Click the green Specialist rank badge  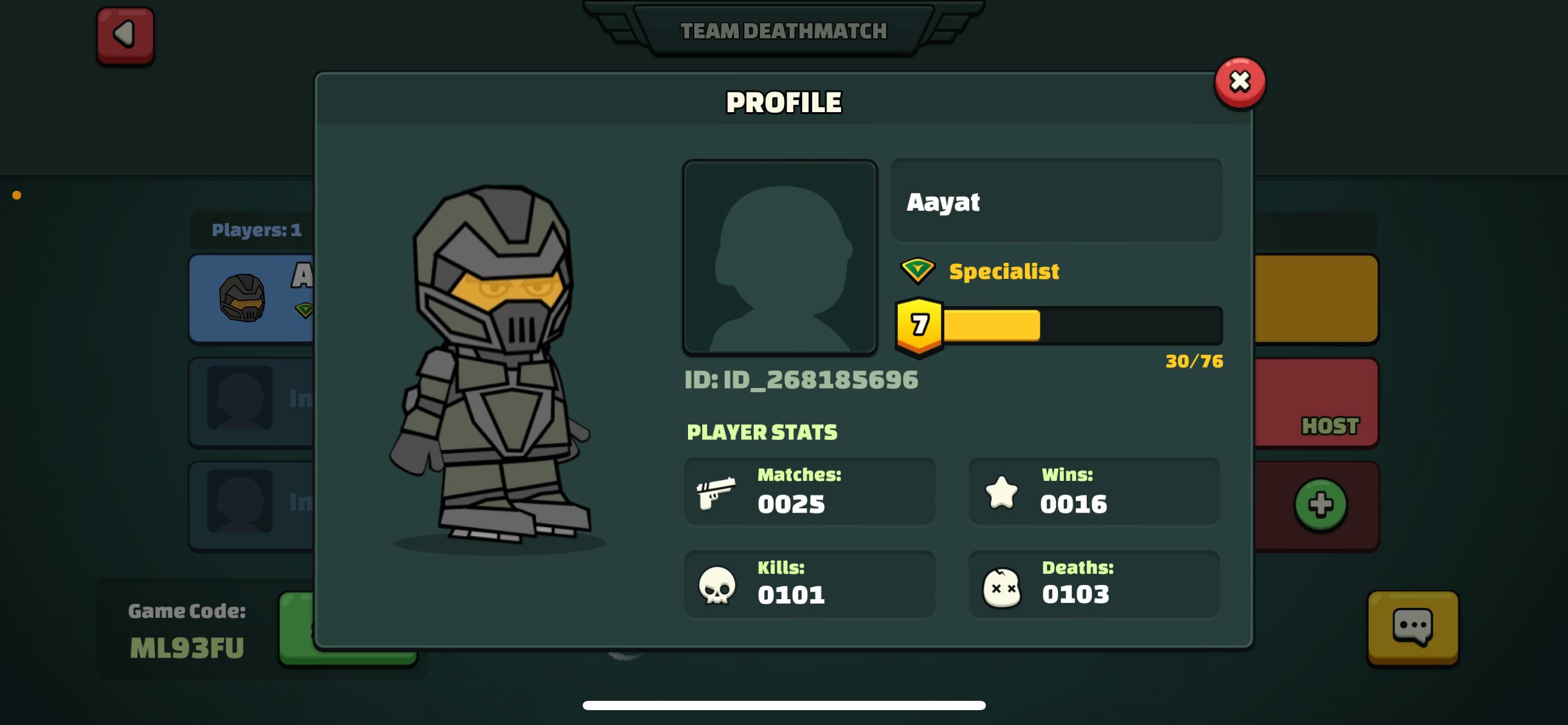pos(917,271)
